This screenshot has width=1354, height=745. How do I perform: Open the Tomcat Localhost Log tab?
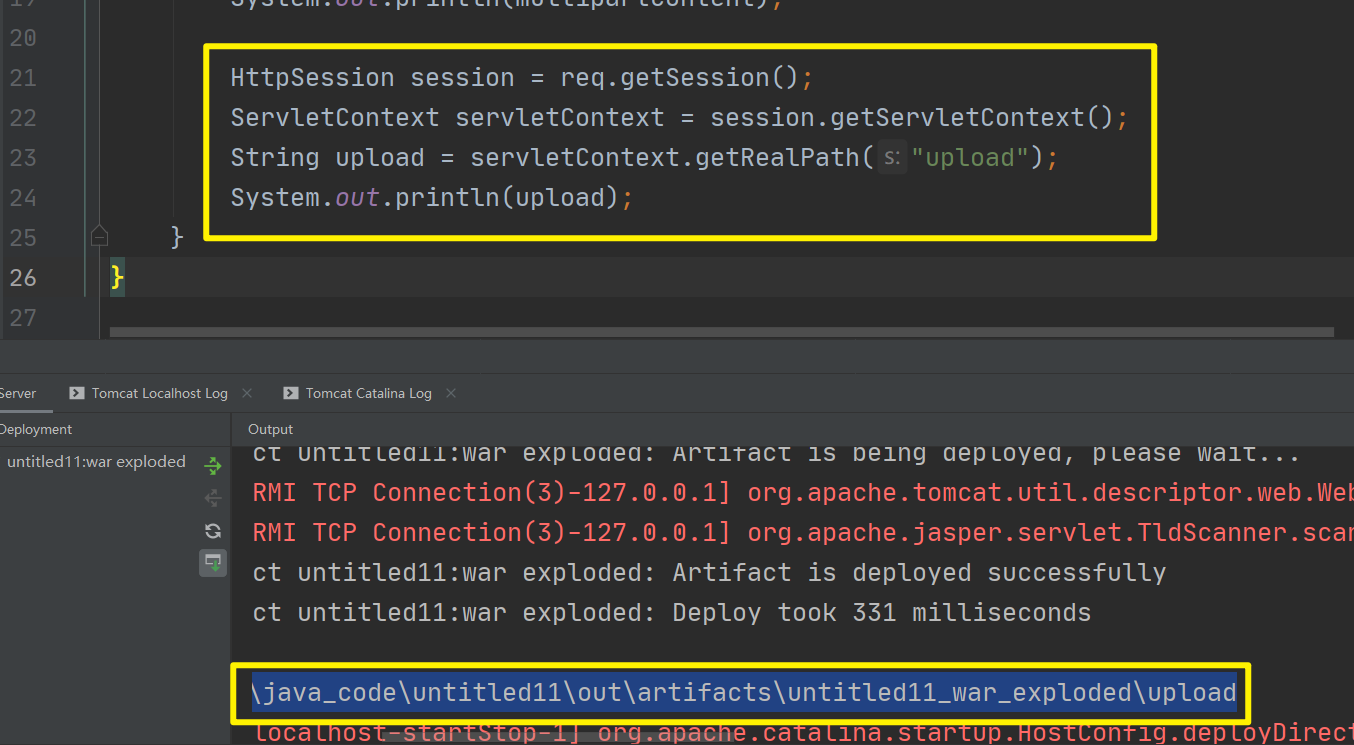(160, 393)
